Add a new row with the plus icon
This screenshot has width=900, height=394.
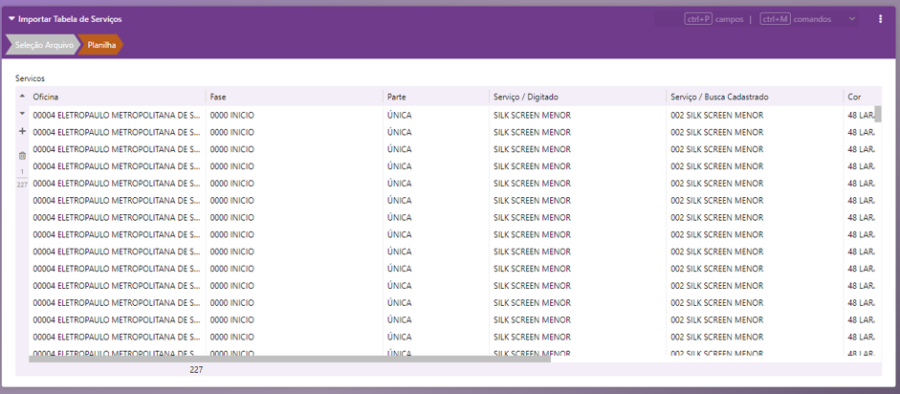(x=22, y=132)
